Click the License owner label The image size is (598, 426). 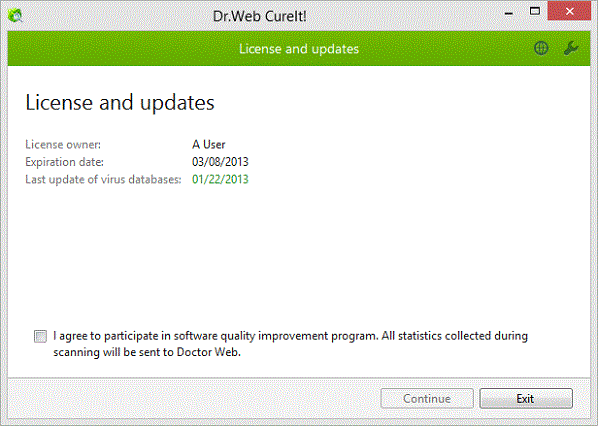click(x=63, y=145)
